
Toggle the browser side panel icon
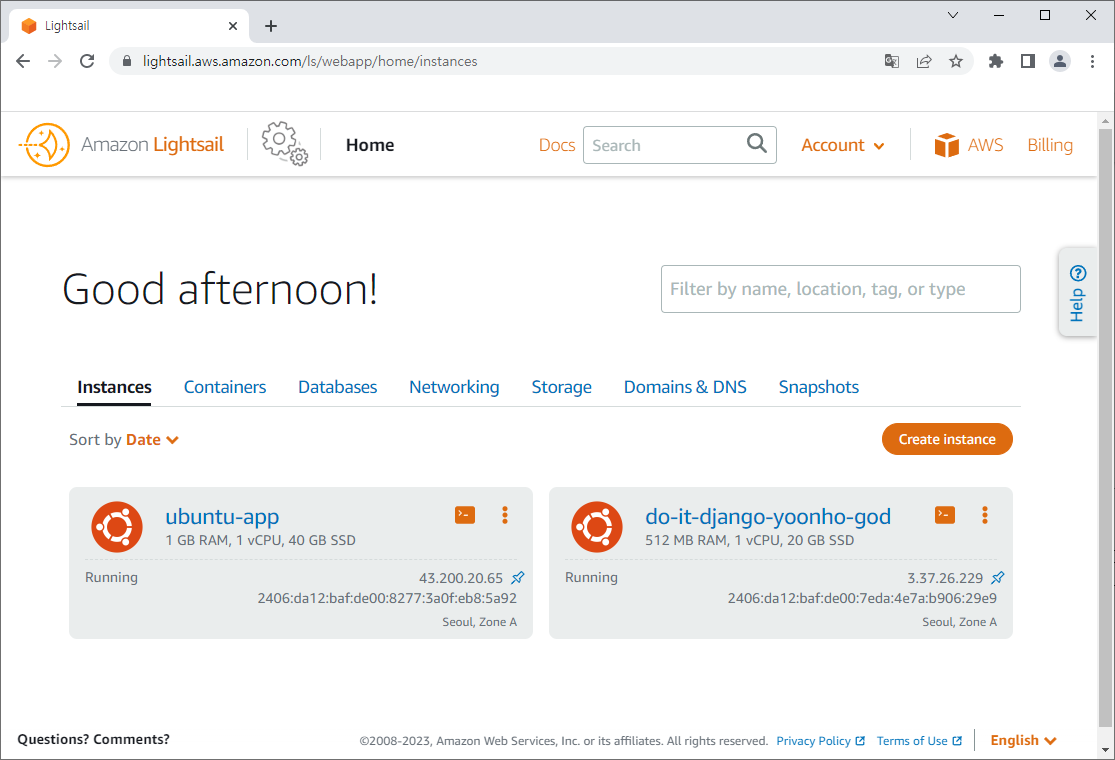coord(1028,61)
